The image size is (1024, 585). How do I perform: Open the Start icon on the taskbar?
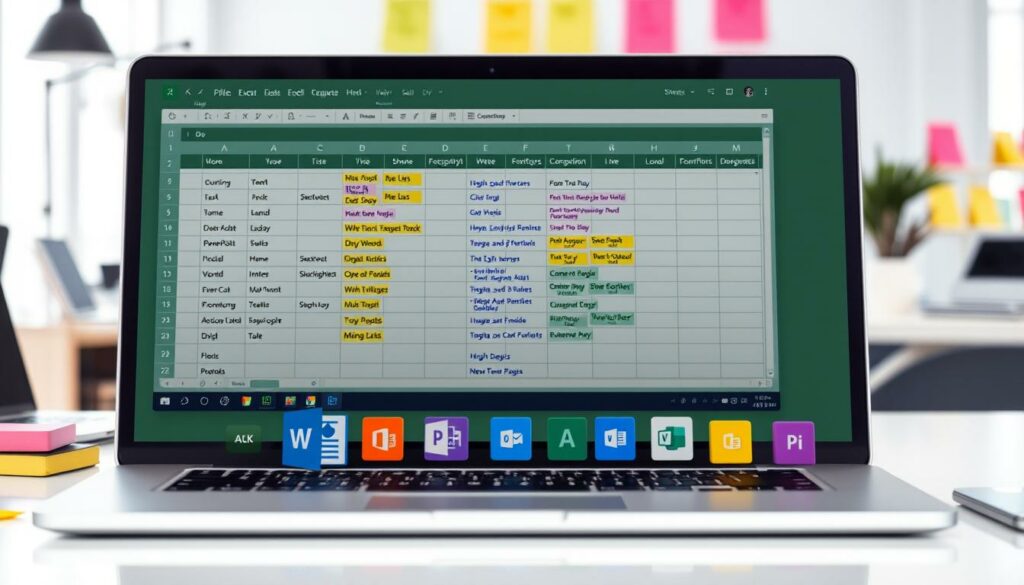[165, 401]
